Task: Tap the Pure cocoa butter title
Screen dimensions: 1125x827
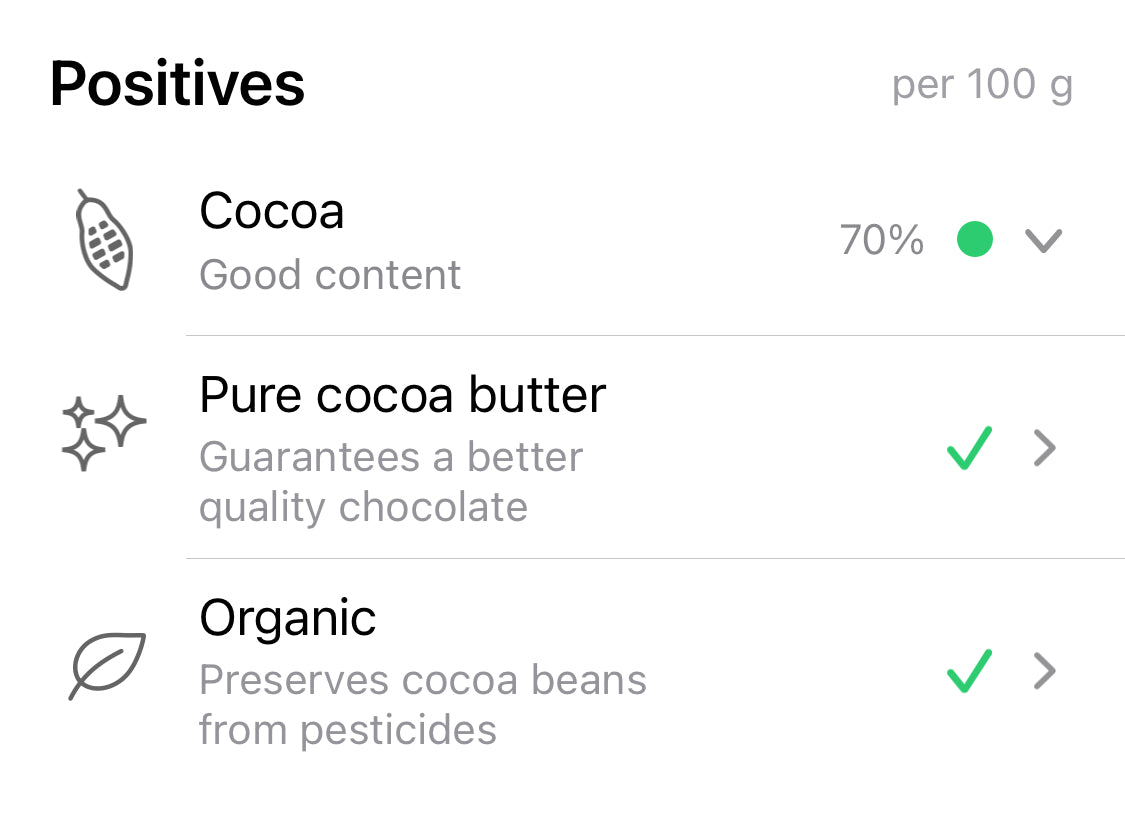Action: 402,394
